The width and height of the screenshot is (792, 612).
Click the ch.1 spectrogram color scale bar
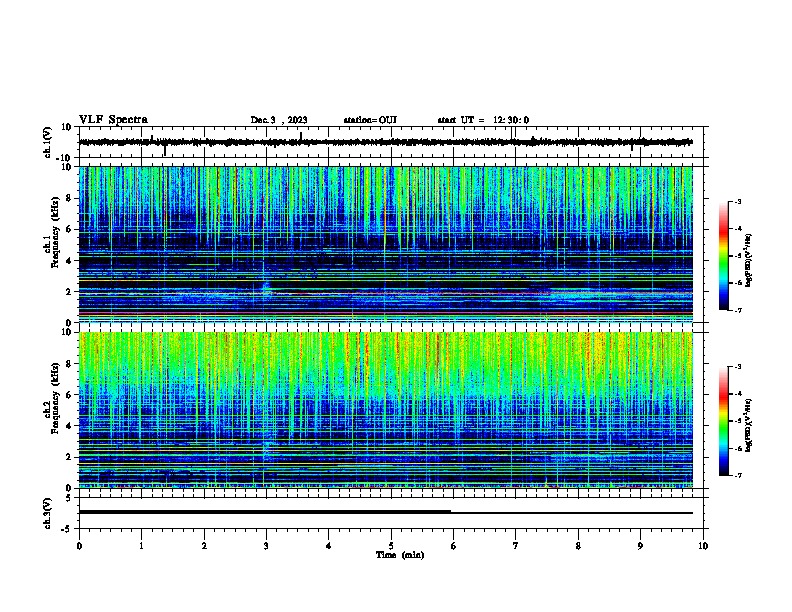(x=724, y=256)
